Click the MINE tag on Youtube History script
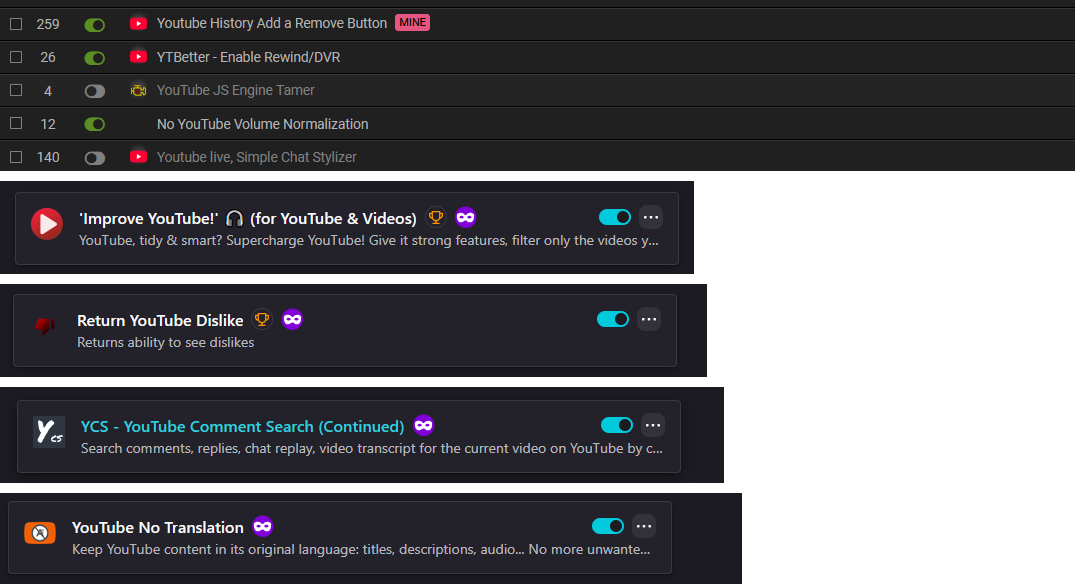Viewport: 1075px width, 584px height. click(412, 23)
